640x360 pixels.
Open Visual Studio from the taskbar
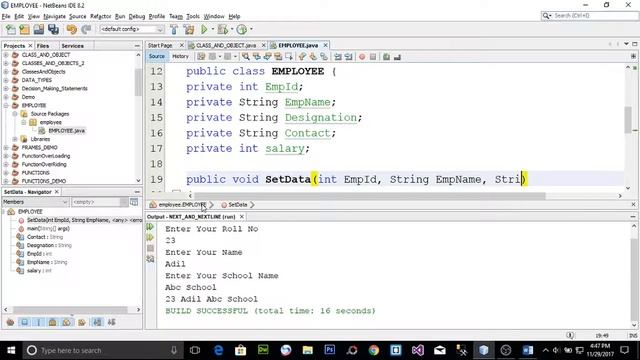418,350
